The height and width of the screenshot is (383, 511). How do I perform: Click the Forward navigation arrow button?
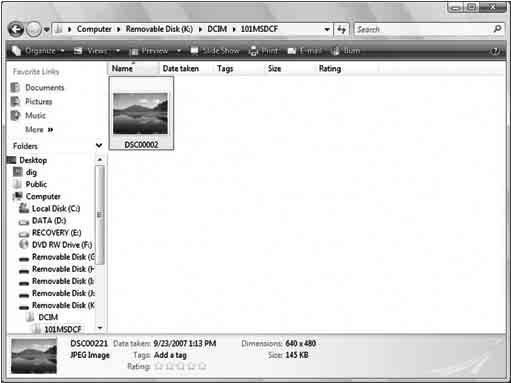click(33, 30)
